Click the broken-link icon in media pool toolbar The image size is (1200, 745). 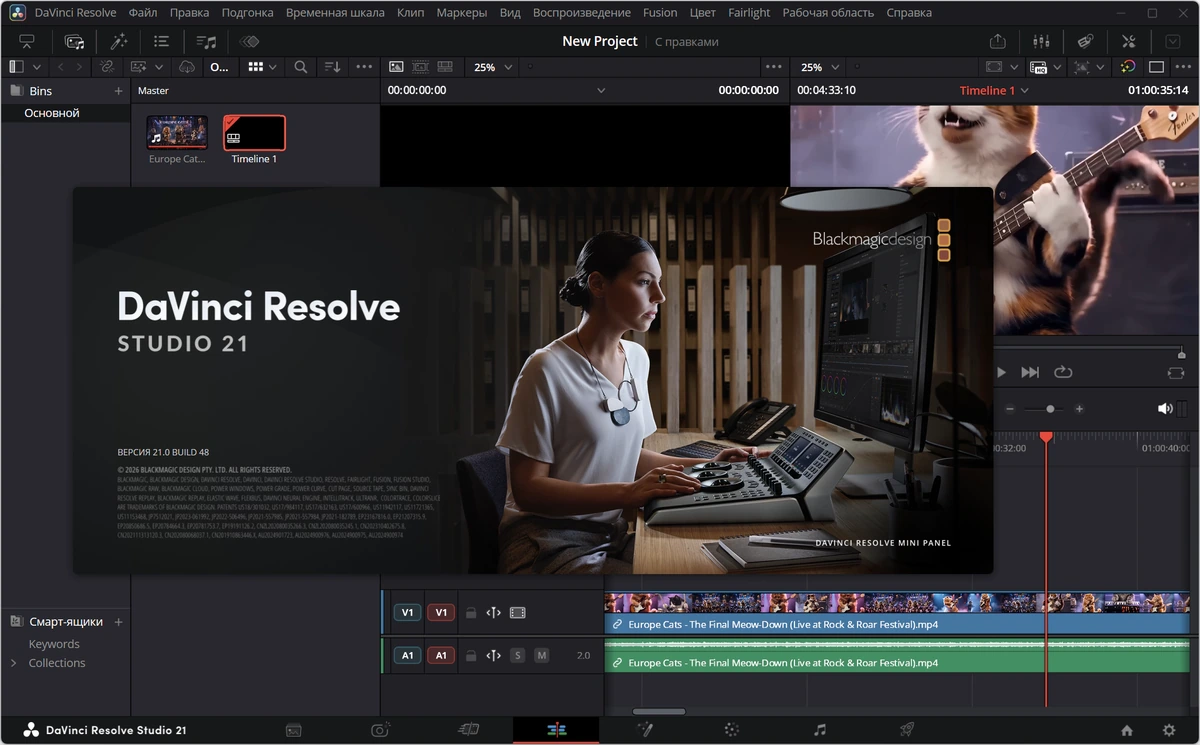pos(106,67)
